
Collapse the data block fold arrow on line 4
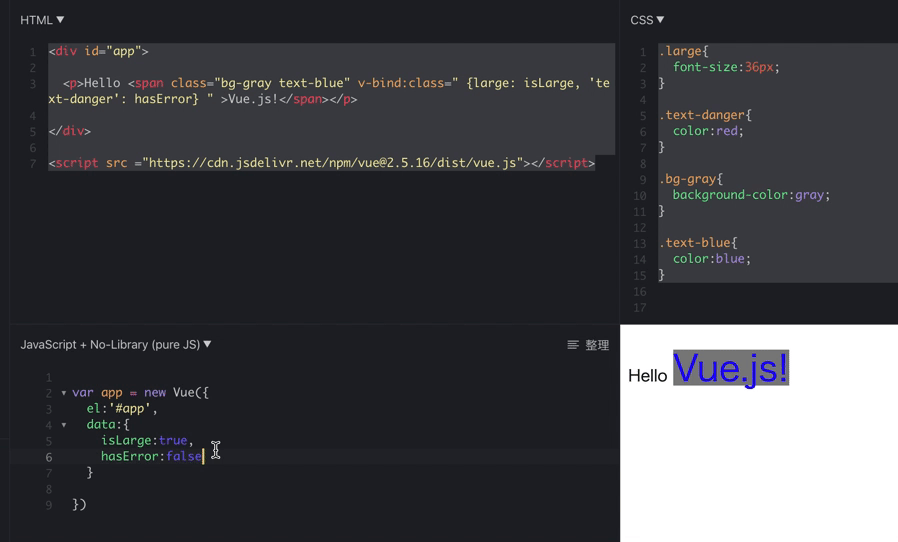pos(64,425)
